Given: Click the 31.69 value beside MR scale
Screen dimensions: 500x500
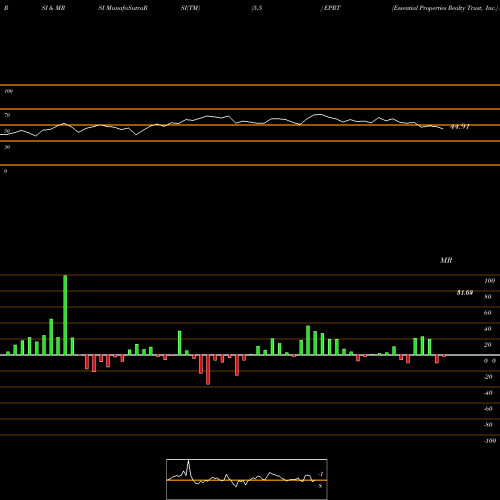Looking at the screenshot, I should pos(465,293).
